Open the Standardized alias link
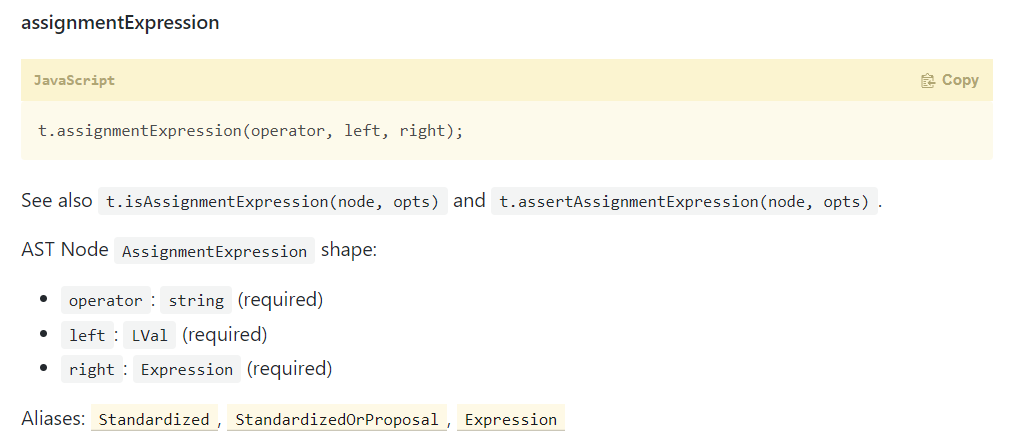The width and height of the screenshot is (1031, 448). (154, 420)
